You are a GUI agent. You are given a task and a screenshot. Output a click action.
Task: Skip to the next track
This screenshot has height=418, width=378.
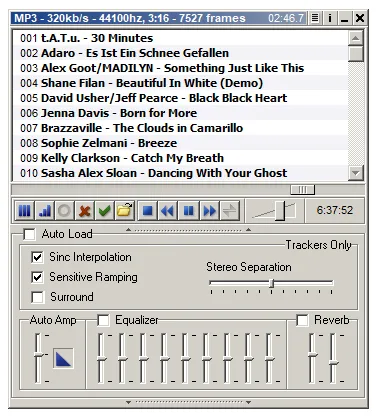tap(209, 211)
